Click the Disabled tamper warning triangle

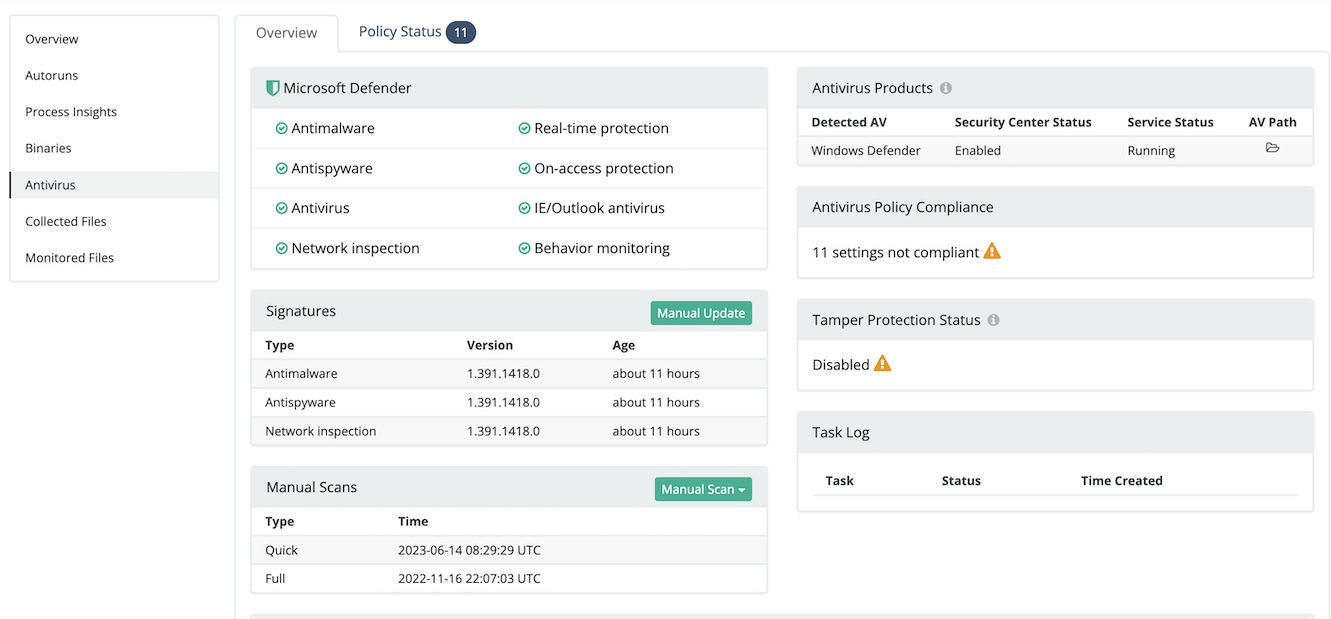point(882,363)
